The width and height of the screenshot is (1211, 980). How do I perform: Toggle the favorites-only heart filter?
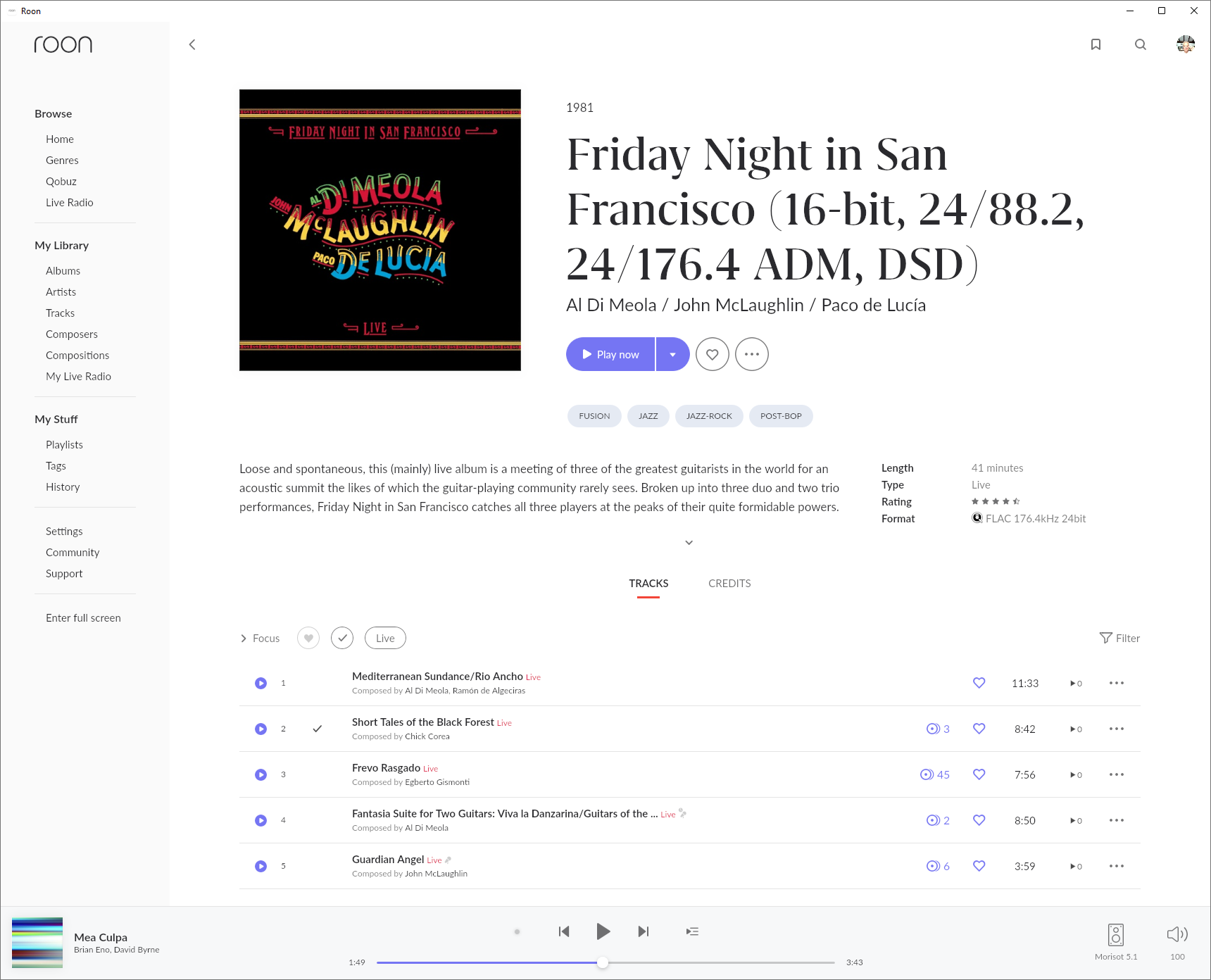click(x=308, y=638)
